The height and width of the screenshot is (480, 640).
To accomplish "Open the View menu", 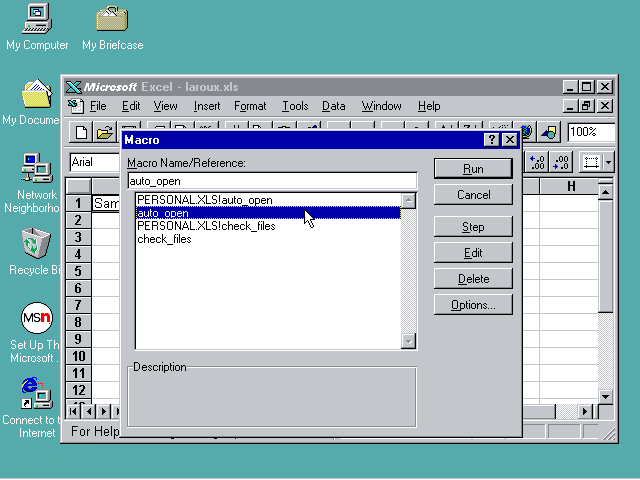I will click(x=165, y=106).
